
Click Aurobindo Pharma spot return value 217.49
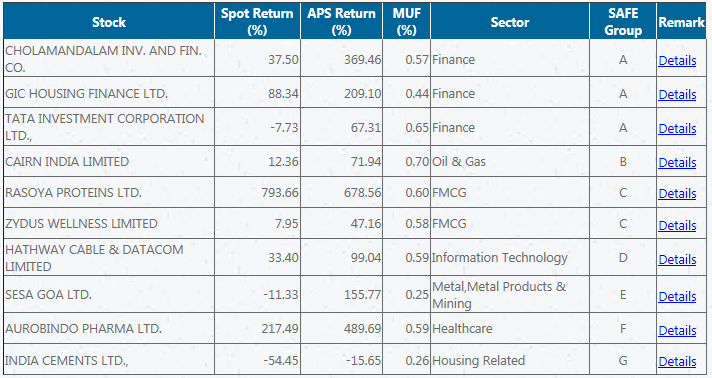coord(280,328)
